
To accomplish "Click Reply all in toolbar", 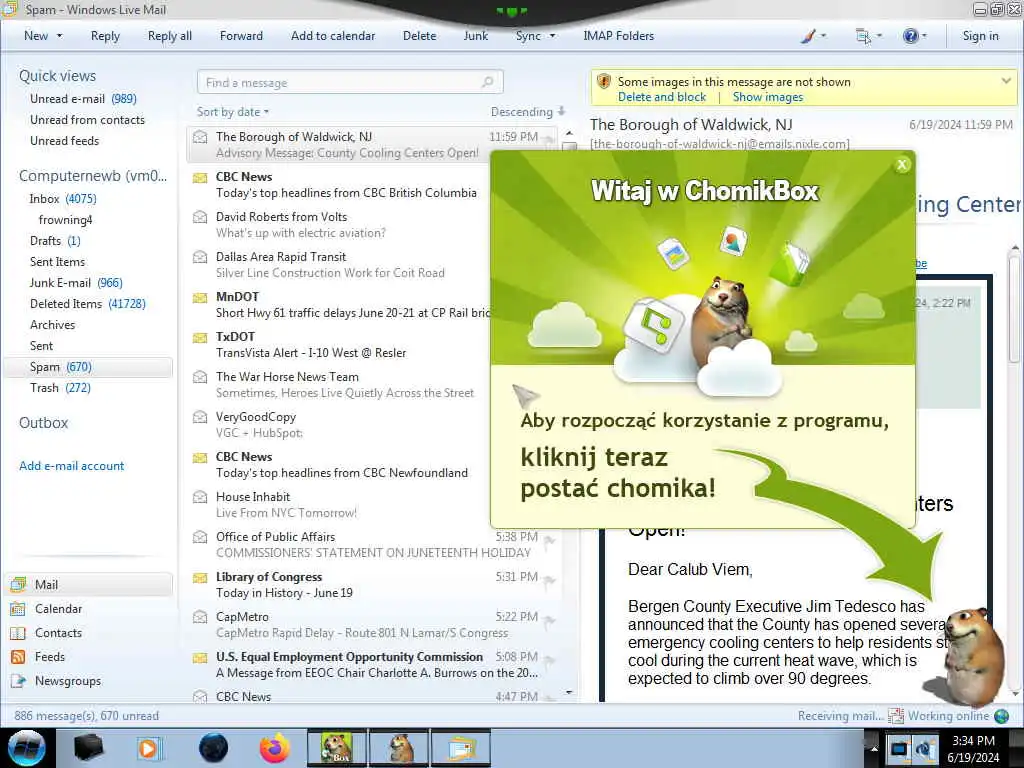I will pyautogui.click(x=170, y=36).
